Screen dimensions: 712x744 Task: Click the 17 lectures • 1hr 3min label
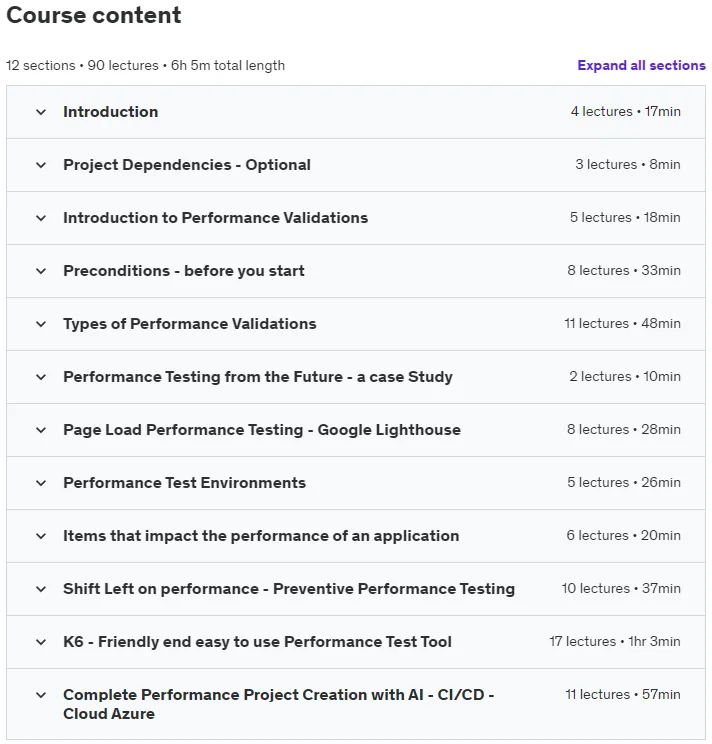pyautogui.click(x=615, y=642)
